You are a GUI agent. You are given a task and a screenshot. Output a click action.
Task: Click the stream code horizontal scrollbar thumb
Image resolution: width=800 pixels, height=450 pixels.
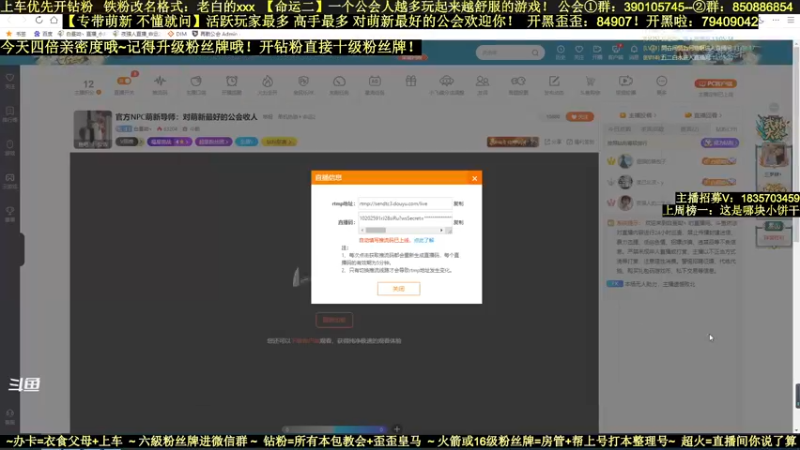tap(376, 231)
